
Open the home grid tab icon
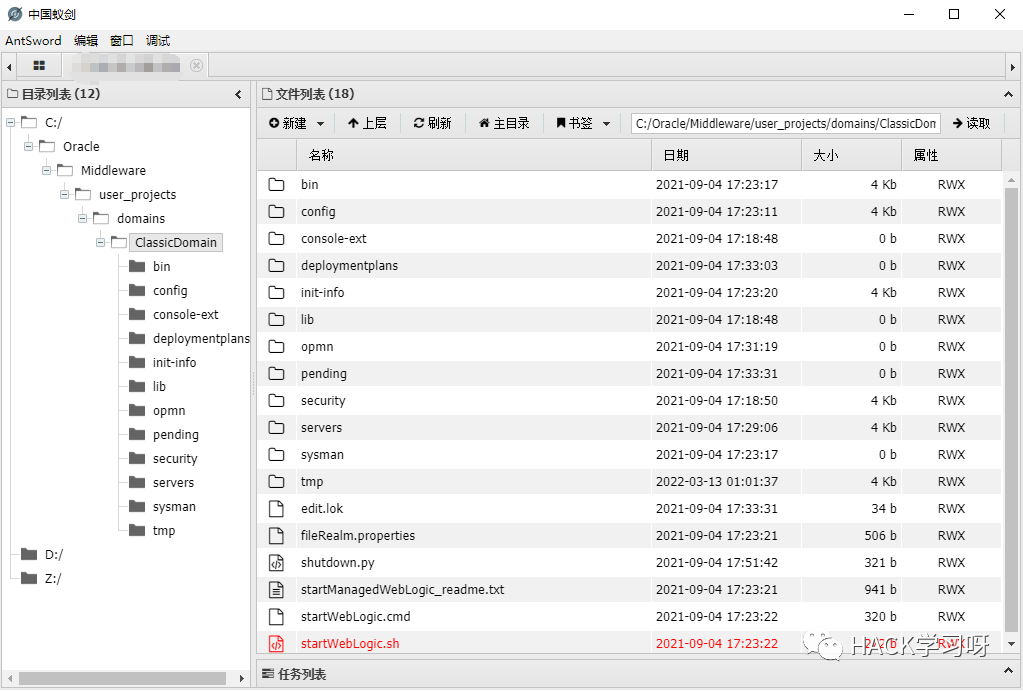click(x=39, y=66)
